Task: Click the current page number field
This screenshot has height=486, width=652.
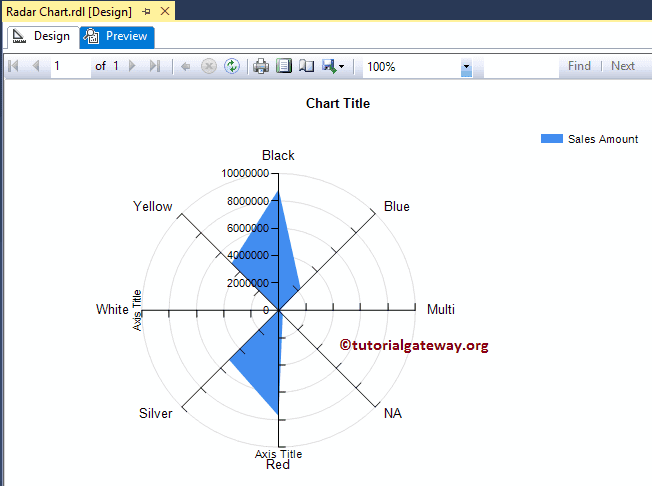Action: tap(71, 66)
